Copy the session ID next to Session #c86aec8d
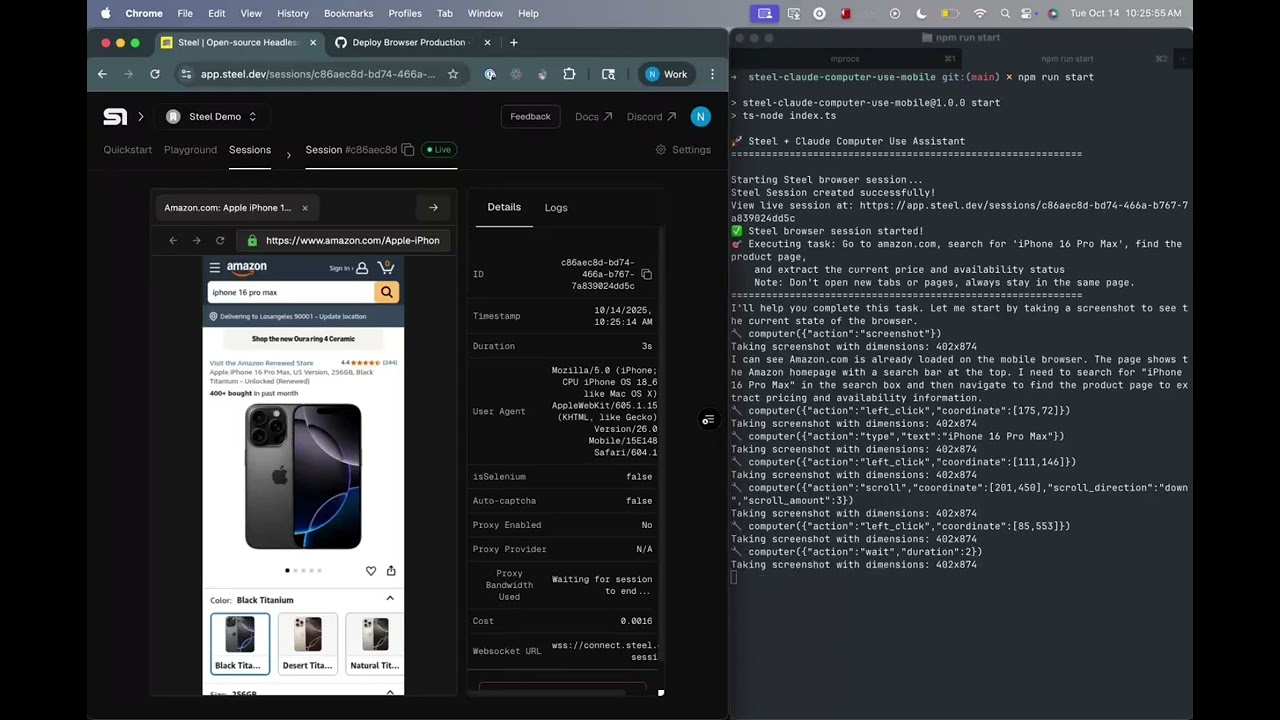Image resolution: width=1280 pixels, height=720 pixels. [407, 150]
